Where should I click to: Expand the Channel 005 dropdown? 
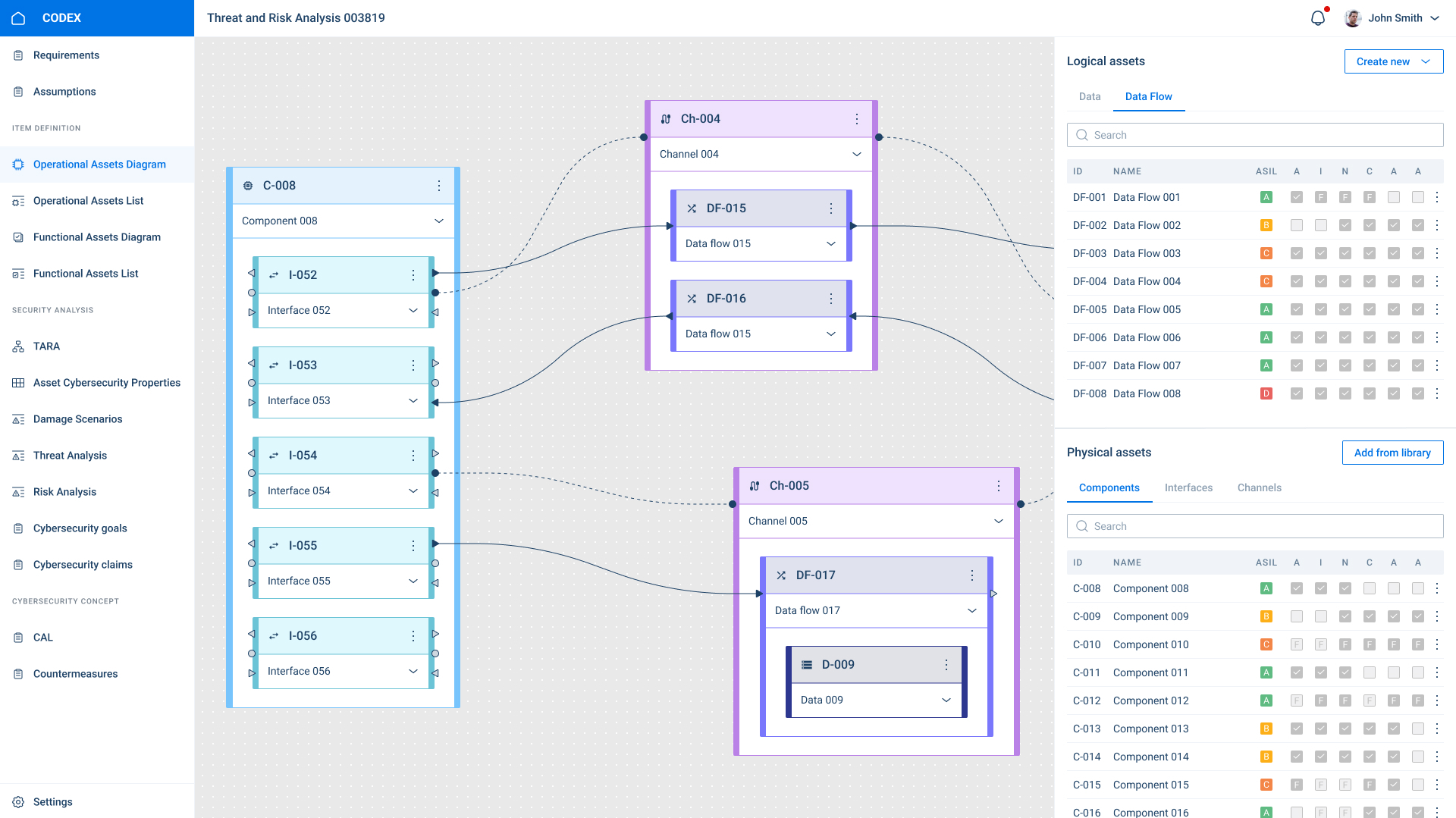click(999, 522)
